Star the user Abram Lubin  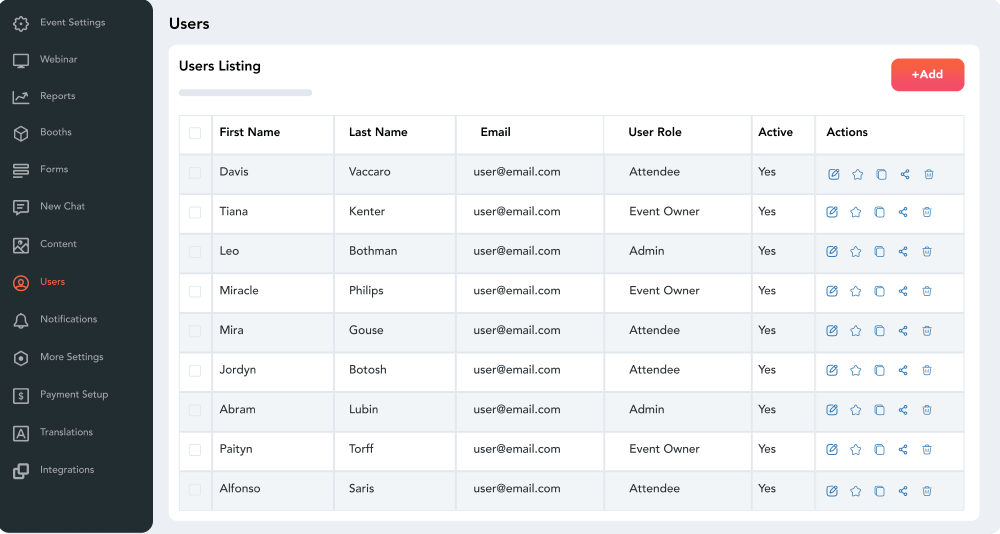856,410
